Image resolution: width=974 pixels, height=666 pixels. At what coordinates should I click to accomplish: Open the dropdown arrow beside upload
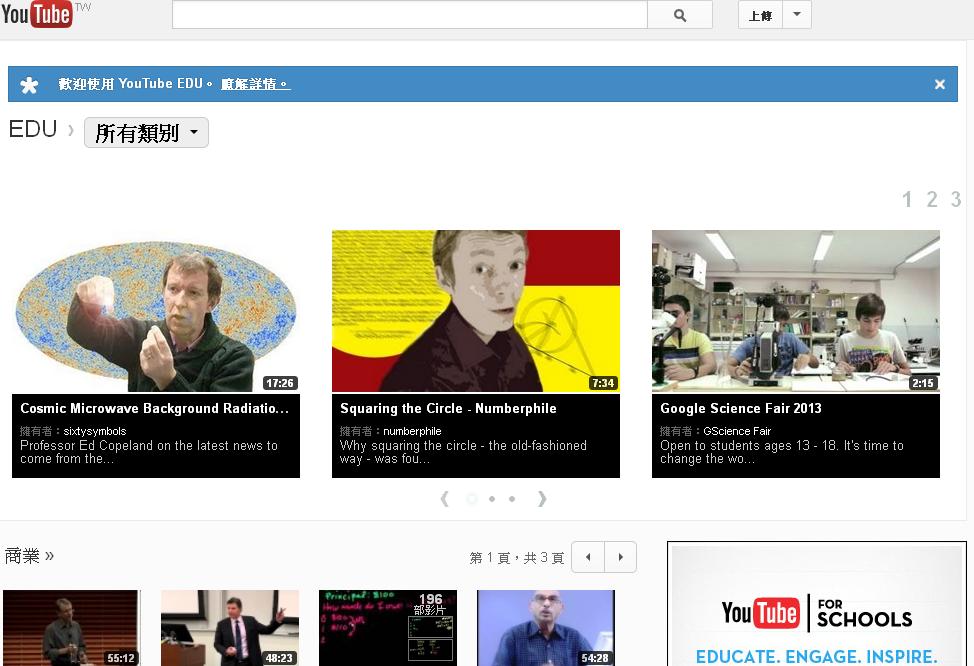pos(797,15)
